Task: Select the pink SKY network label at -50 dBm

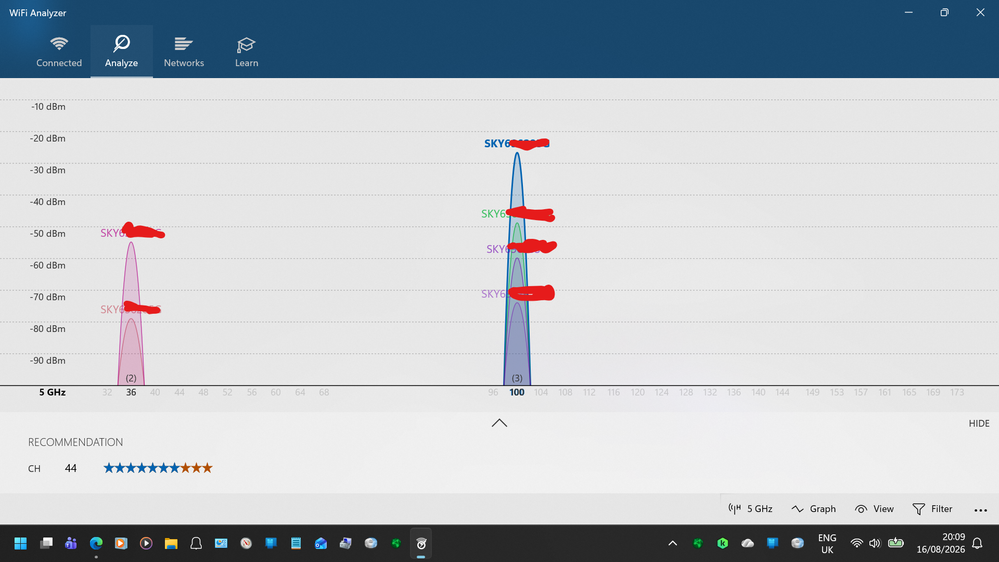Action: [132, 233]
